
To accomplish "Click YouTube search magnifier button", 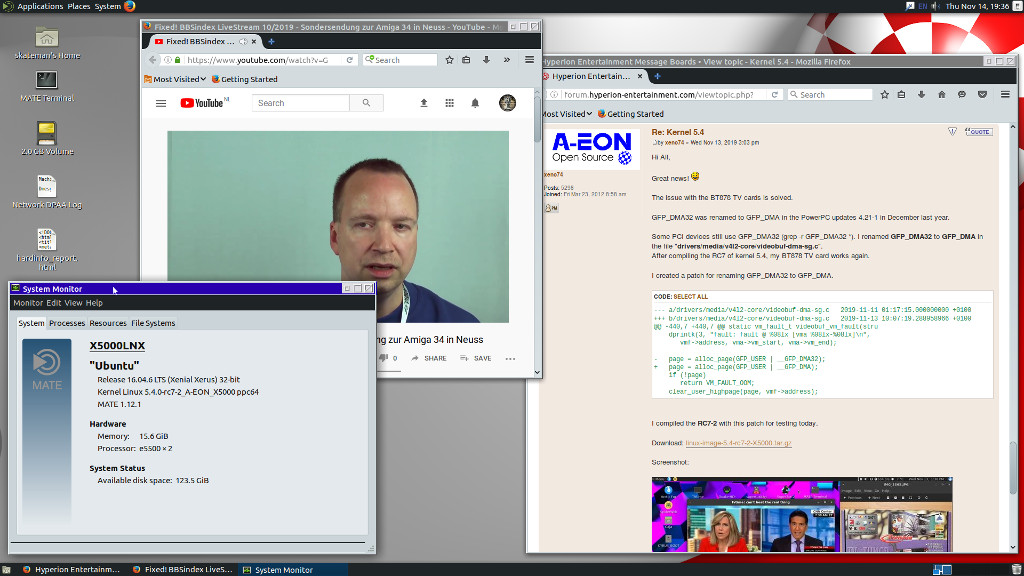I will click(366, 103).
